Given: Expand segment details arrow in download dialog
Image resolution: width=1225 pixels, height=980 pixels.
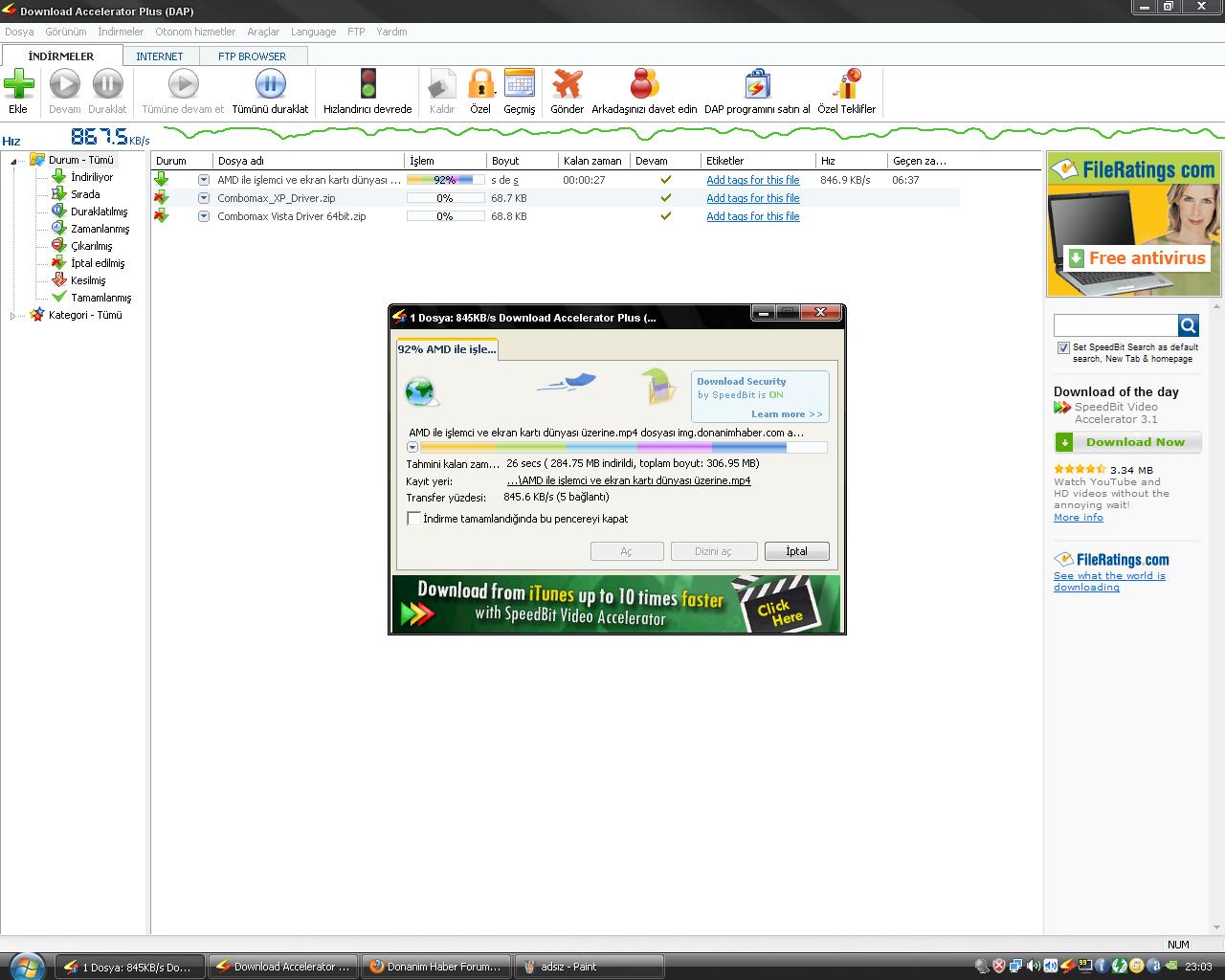Looking at the screenshot, I should point(412,447).
